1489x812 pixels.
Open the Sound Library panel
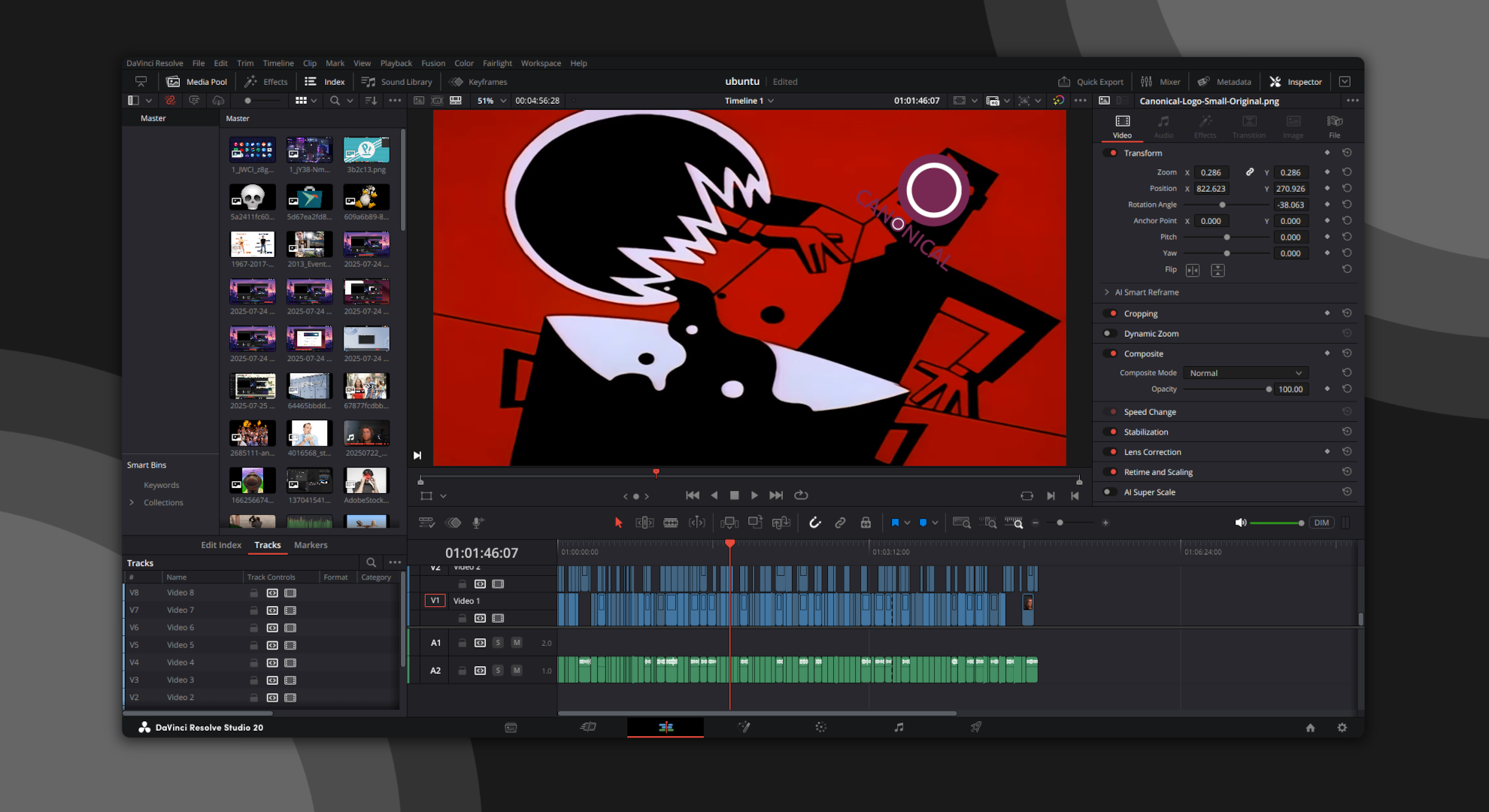tap(397, 82)
